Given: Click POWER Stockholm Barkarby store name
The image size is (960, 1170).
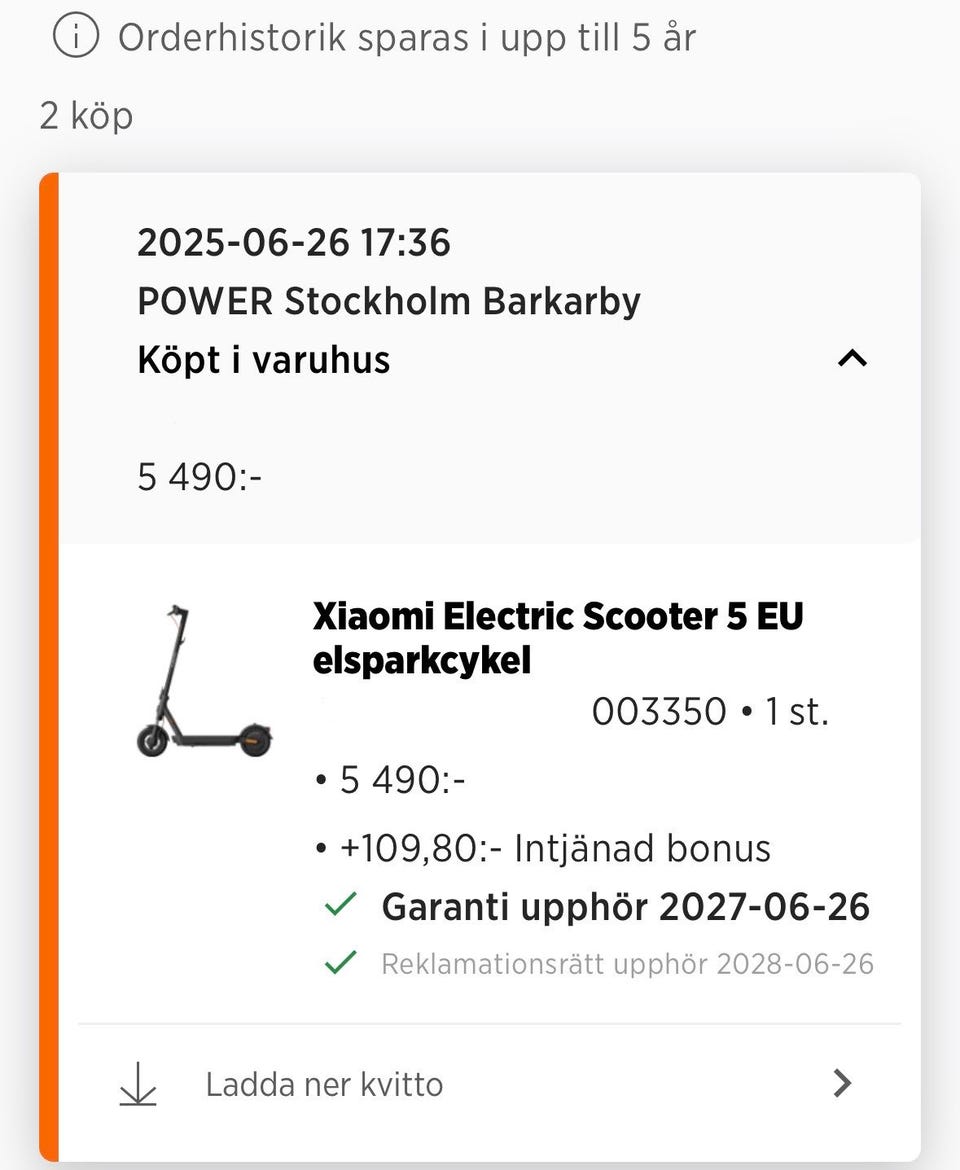Looking at the screenshot, I should click(389, 301).
